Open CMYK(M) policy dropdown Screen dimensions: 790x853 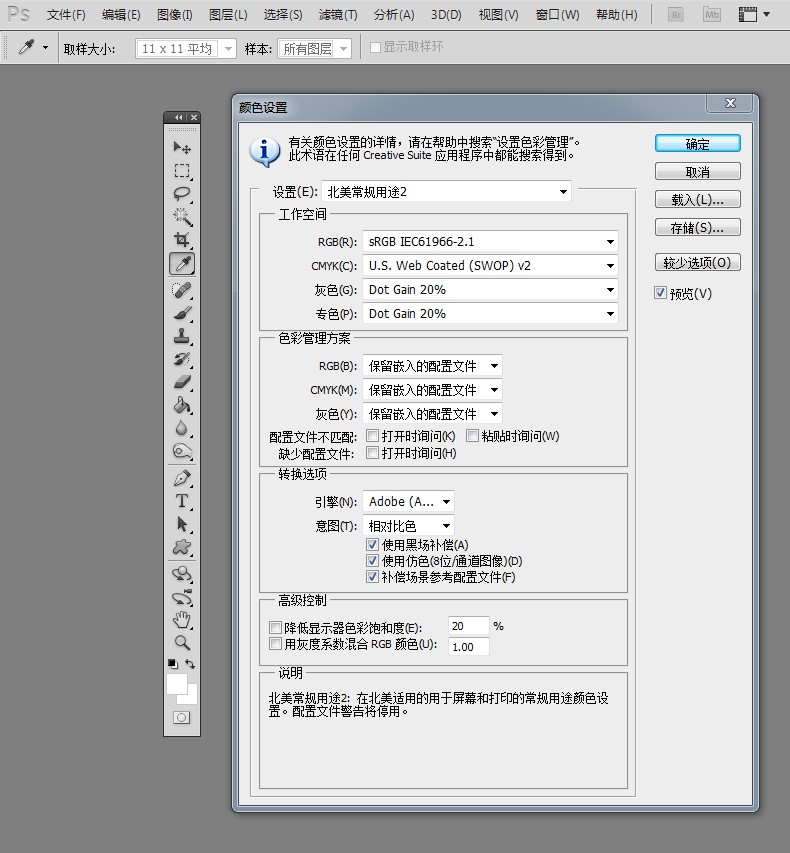pyautogui.click(x=433, y=390)
